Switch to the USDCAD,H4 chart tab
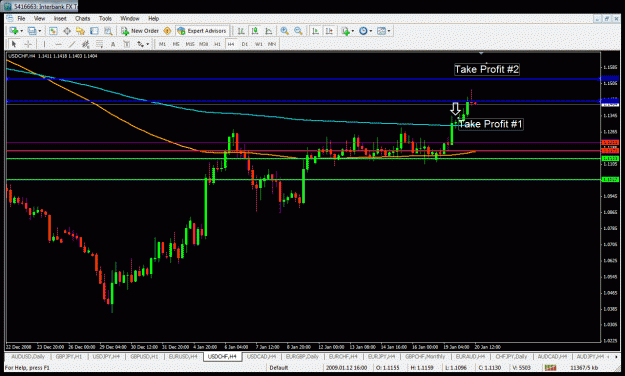The height and width of the screenshot is (376, 625). point(261,356)
